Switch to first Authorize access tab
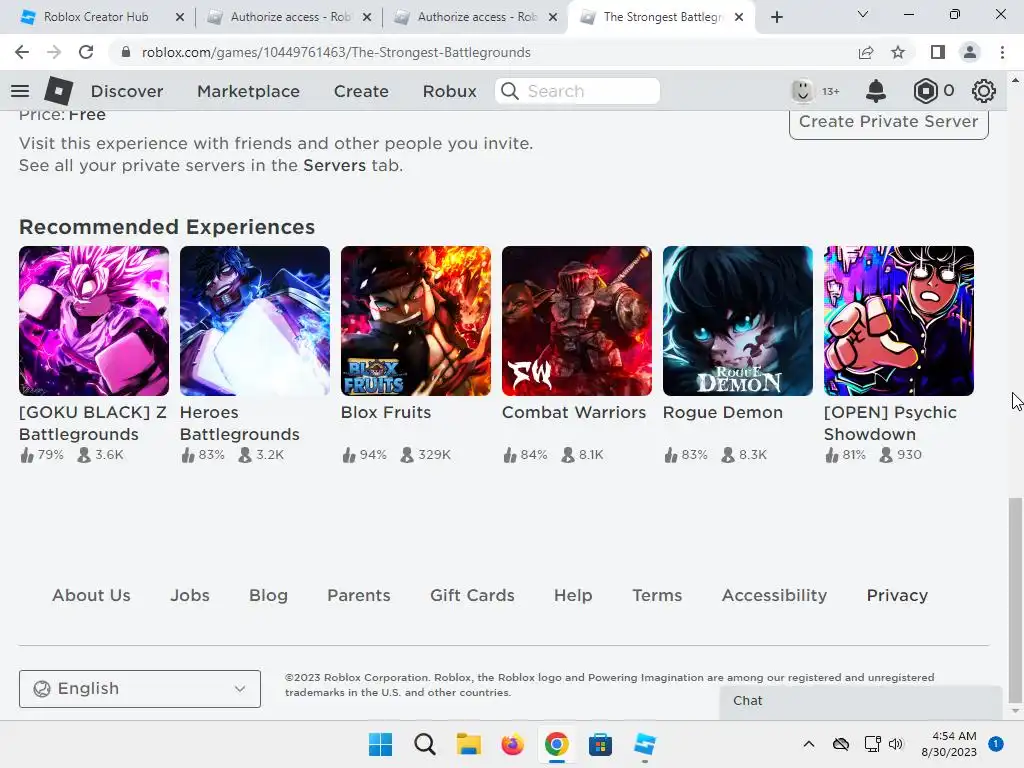1024x768 pixels. [287, 17]
